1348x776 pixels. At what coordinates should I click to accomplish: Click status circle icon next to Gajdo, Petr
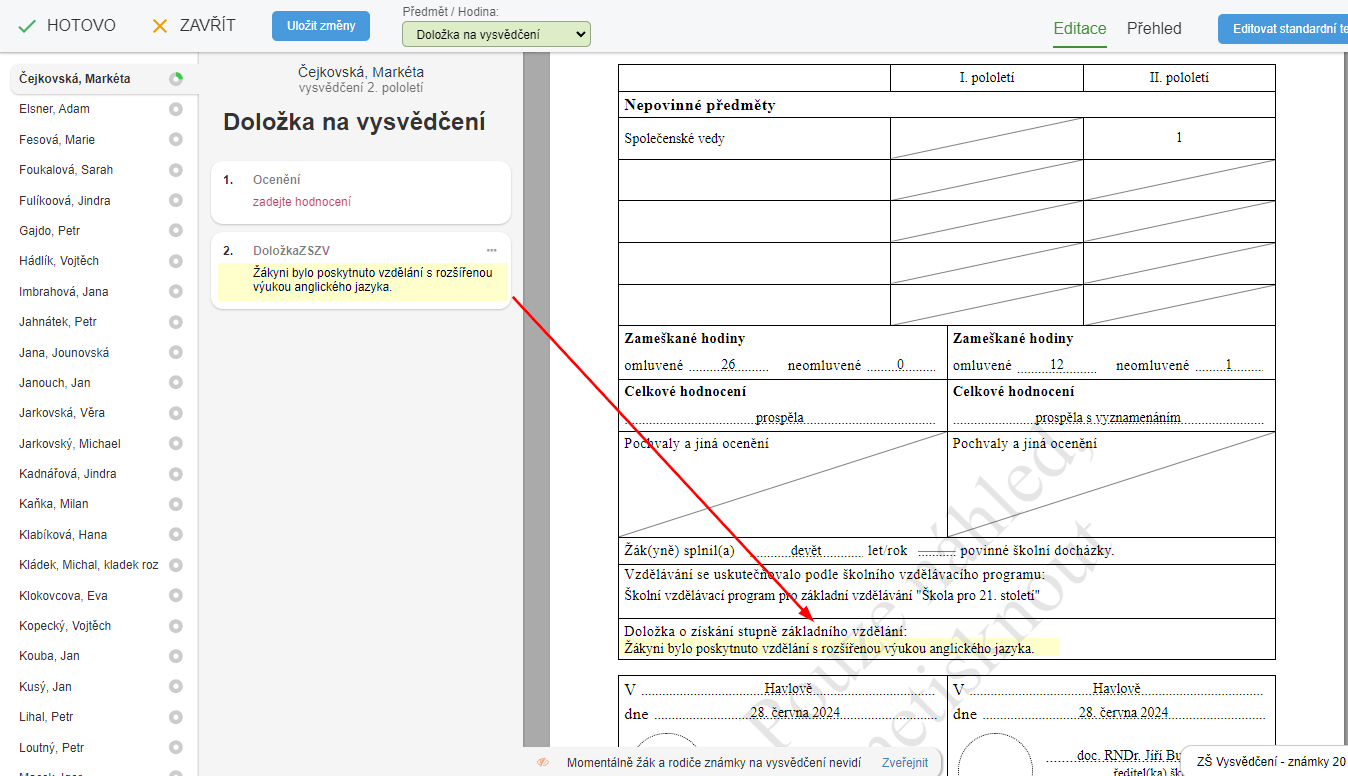pos(176,231)
